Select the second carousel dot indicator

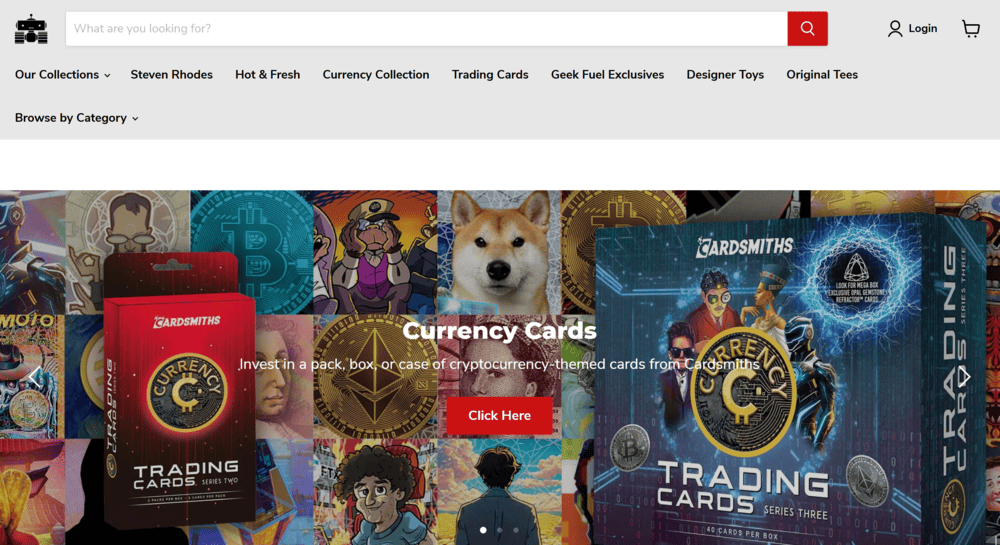(499, 530)
